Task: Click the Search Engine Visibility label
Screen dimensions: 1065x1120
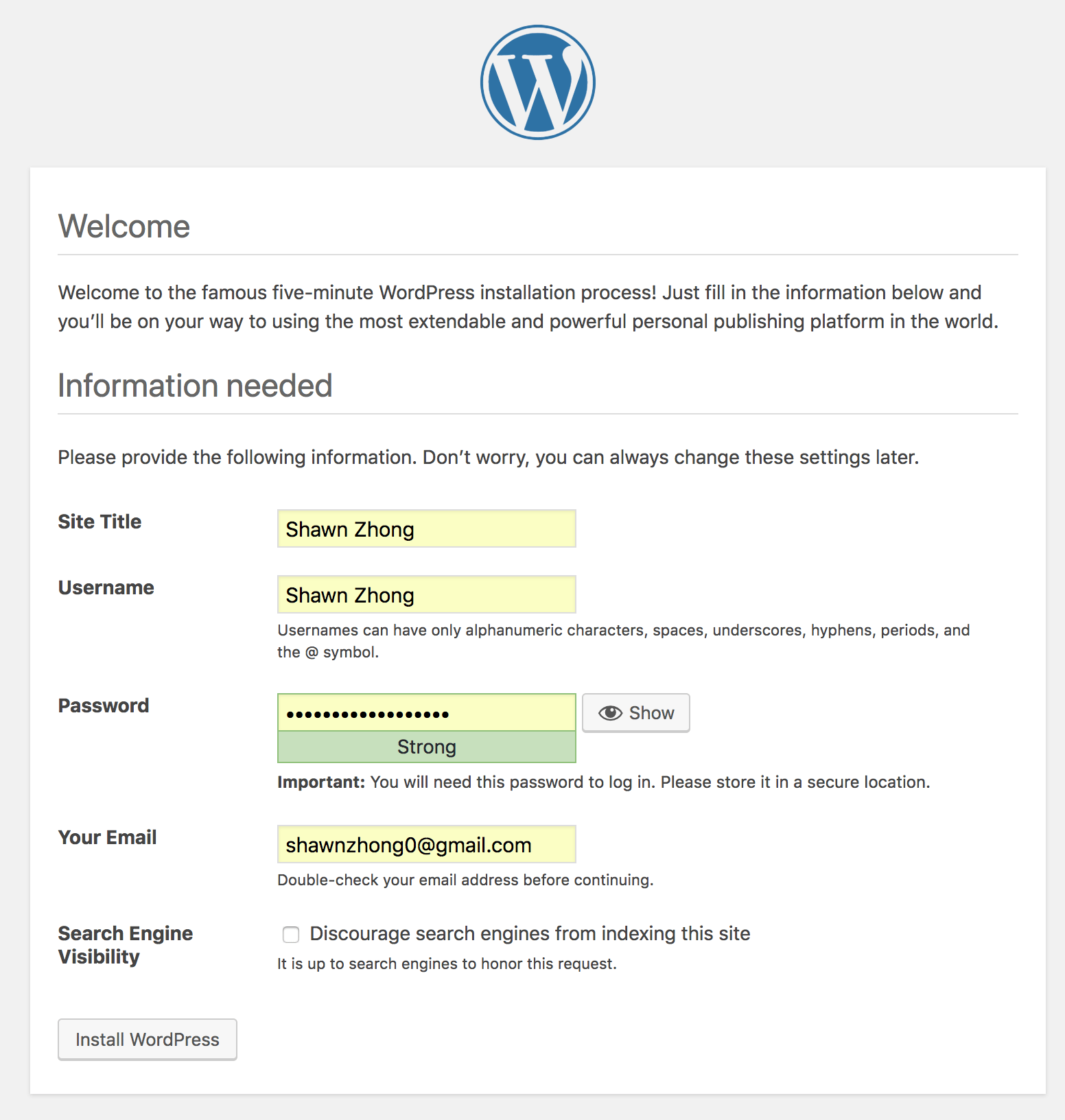Action: click(125, 945)
